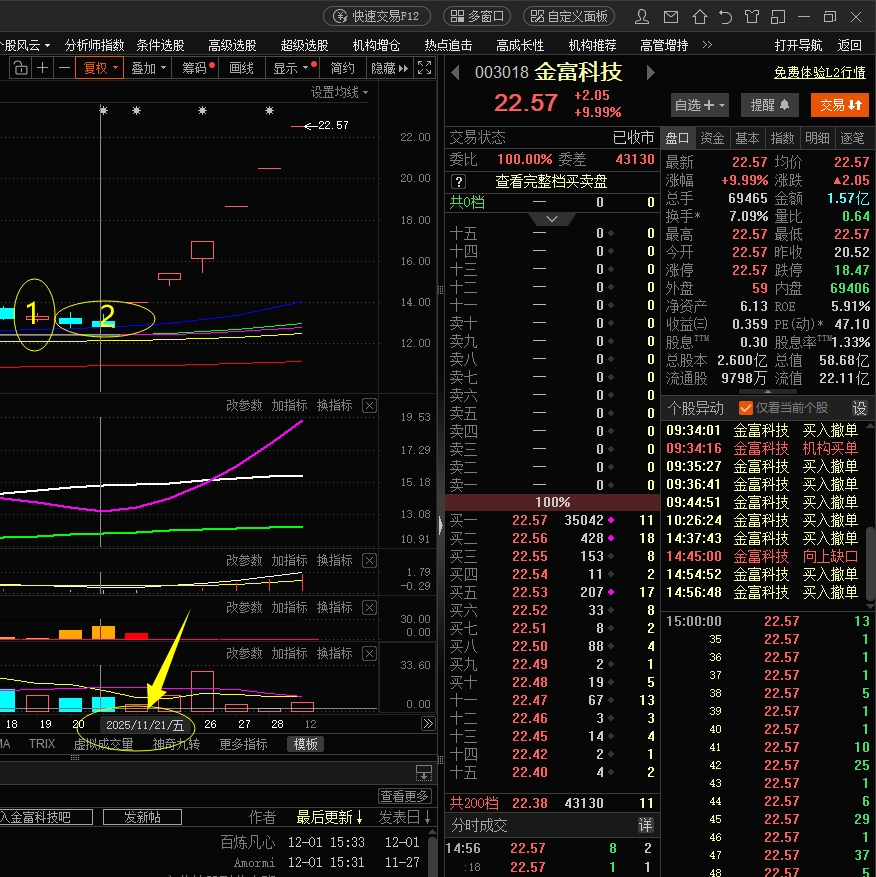Click the 个股异动 list scrollbar
This screenshot has width=876, height=877.
click(870, 562)
